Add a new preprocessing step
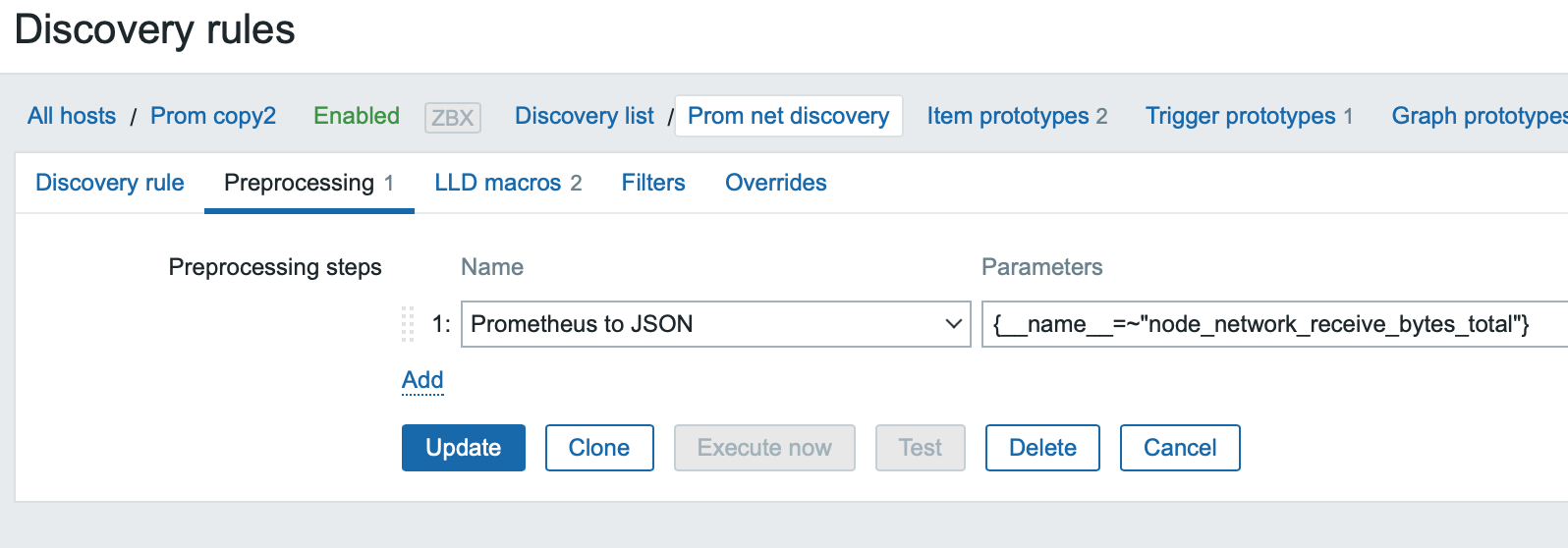Screen dimensions: 1568x548 click(x=422, y=380)
